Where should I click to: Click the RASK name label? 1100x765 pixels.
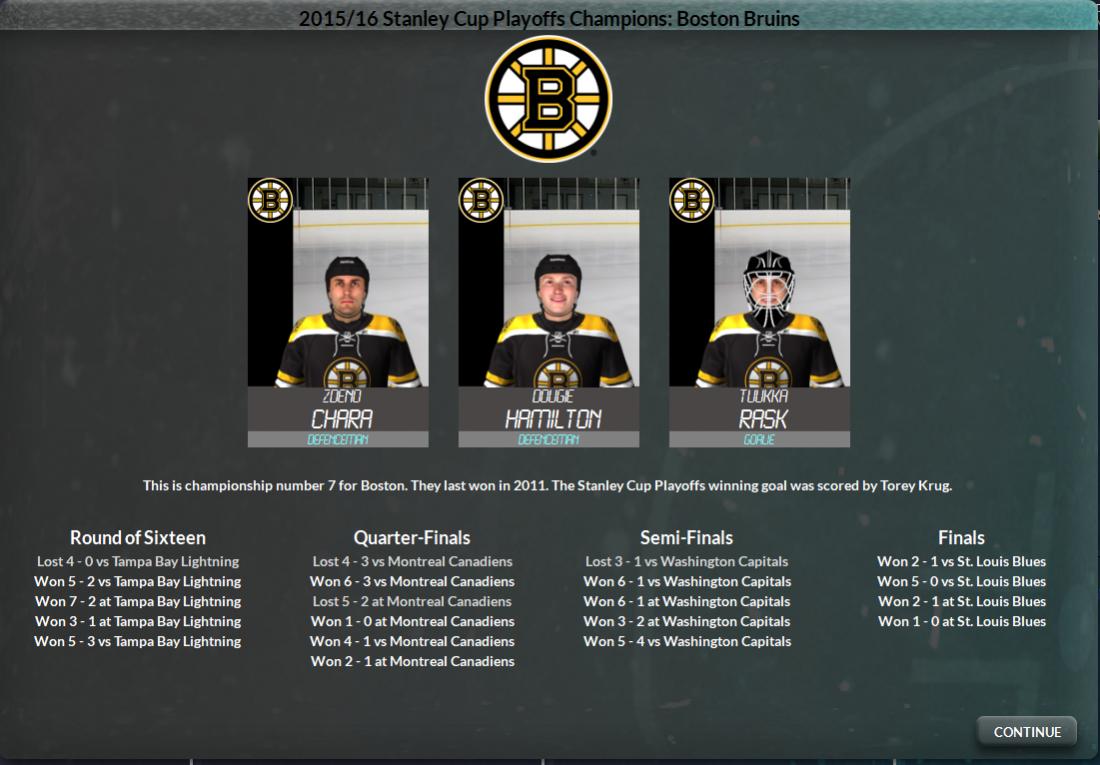pos(763,419)
